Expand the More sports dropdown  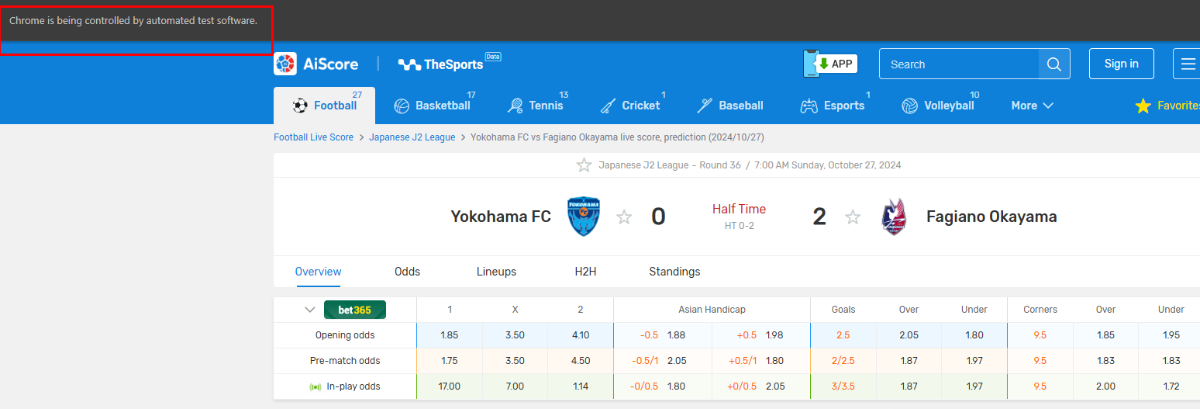click(x=1032, y=105)
